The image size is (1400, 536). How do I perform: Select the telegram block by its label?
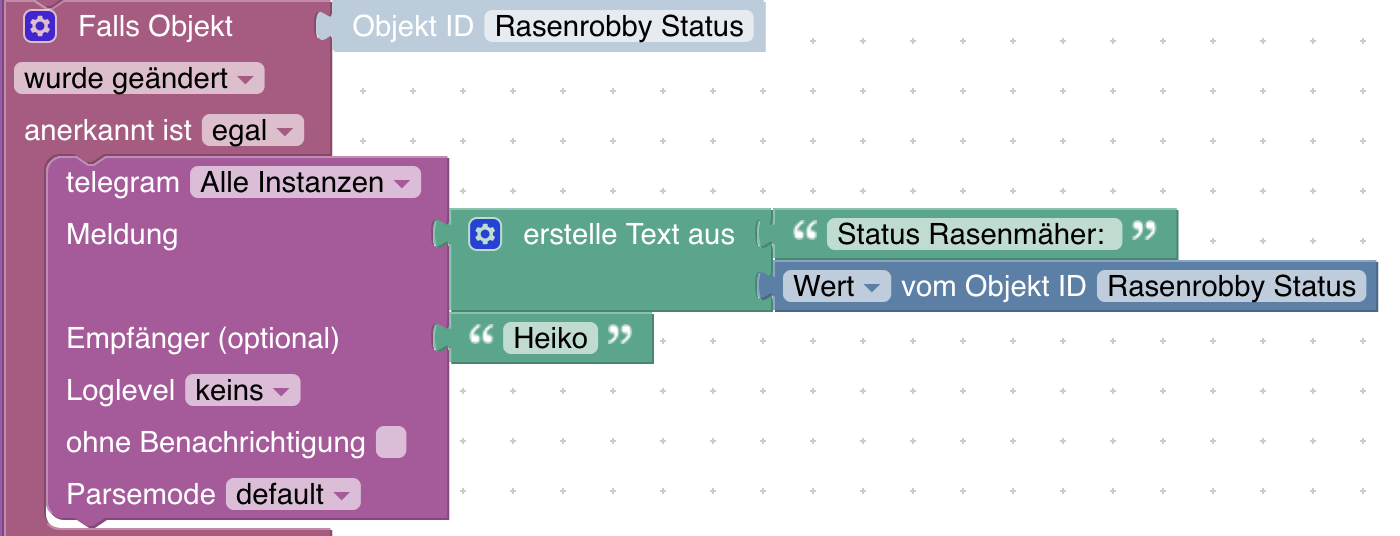[x=121, y=183]
